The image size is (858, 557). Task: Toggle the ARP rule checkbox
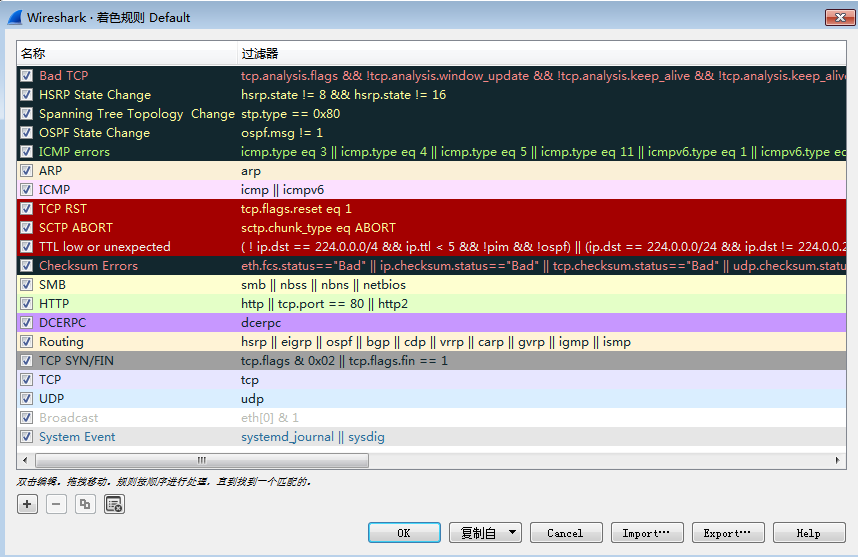26,171
